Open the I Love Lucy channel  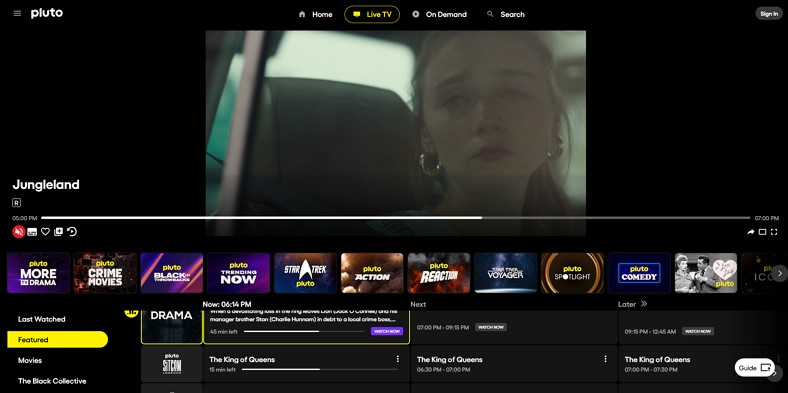706,273
